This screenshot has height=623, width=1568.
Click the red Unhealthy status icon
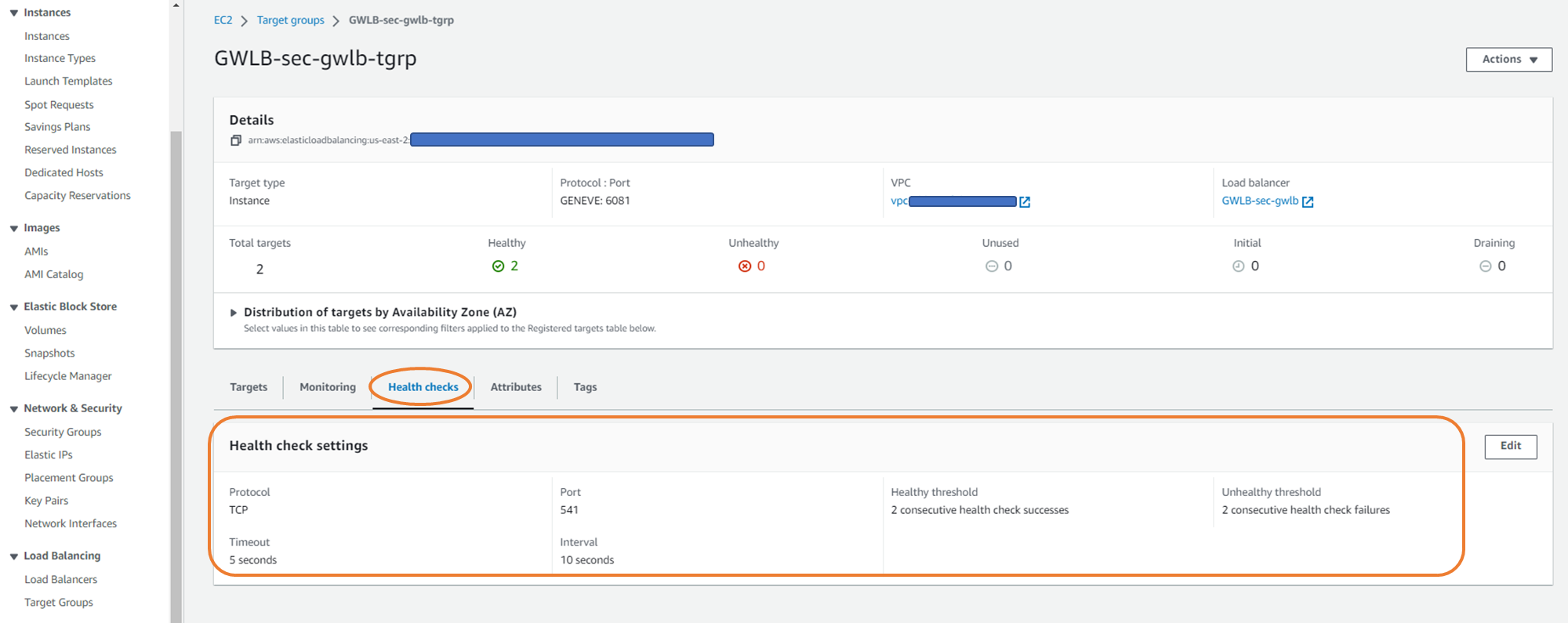coord(745,266)
